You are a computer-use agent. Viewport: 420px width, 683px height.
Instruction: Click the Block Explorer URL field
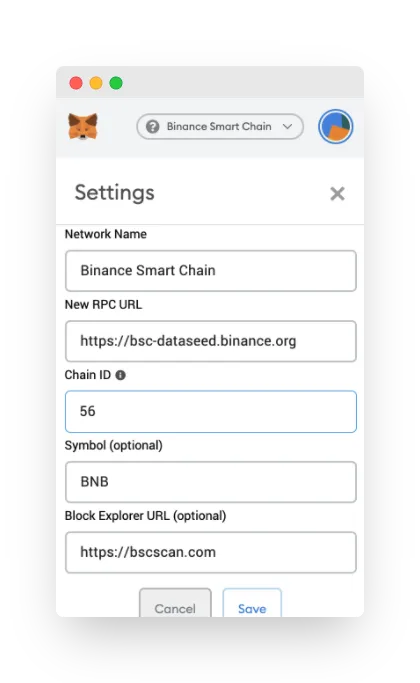[211, 552]
